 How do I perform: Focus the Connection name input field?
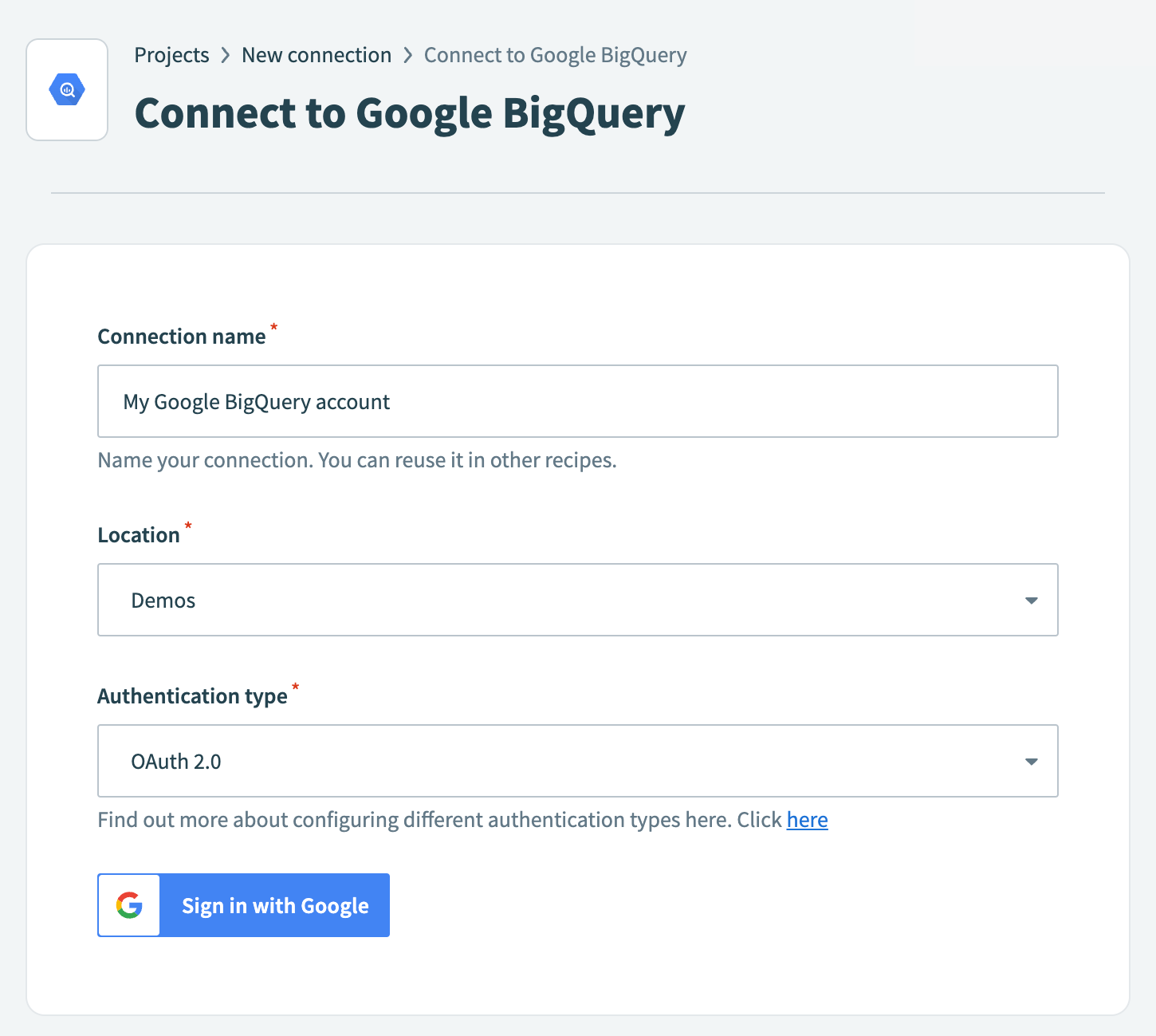578,401
